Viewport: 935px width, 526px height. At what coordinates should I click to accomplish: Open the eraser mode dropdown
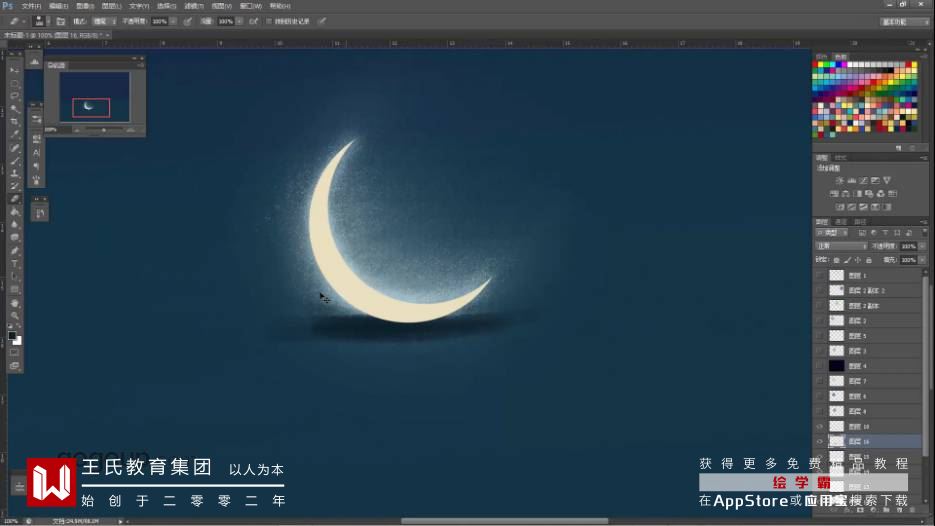(x=104, y=21)
